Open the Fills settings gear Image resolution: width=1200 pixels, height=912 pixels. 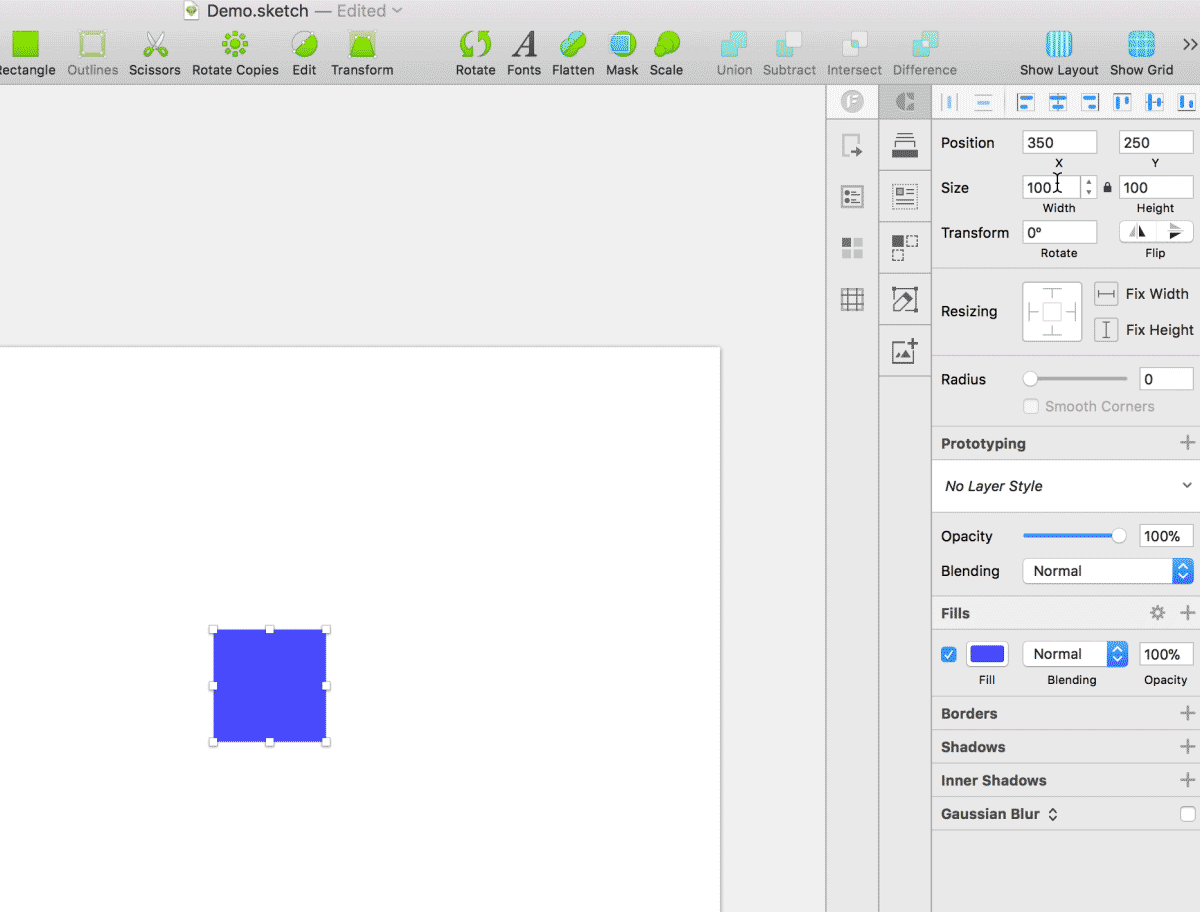click(1157, 613)
